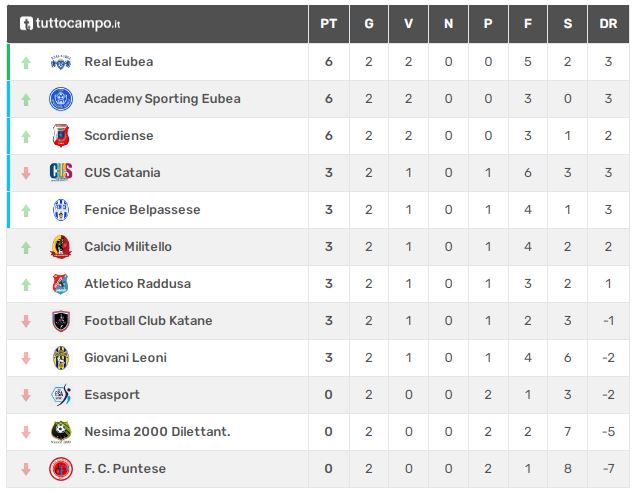Image resolution: width=635 pixels, height=492 pixels.
Task: Open the Fenice Belpassese team link
Action: [x=142, y=210]
